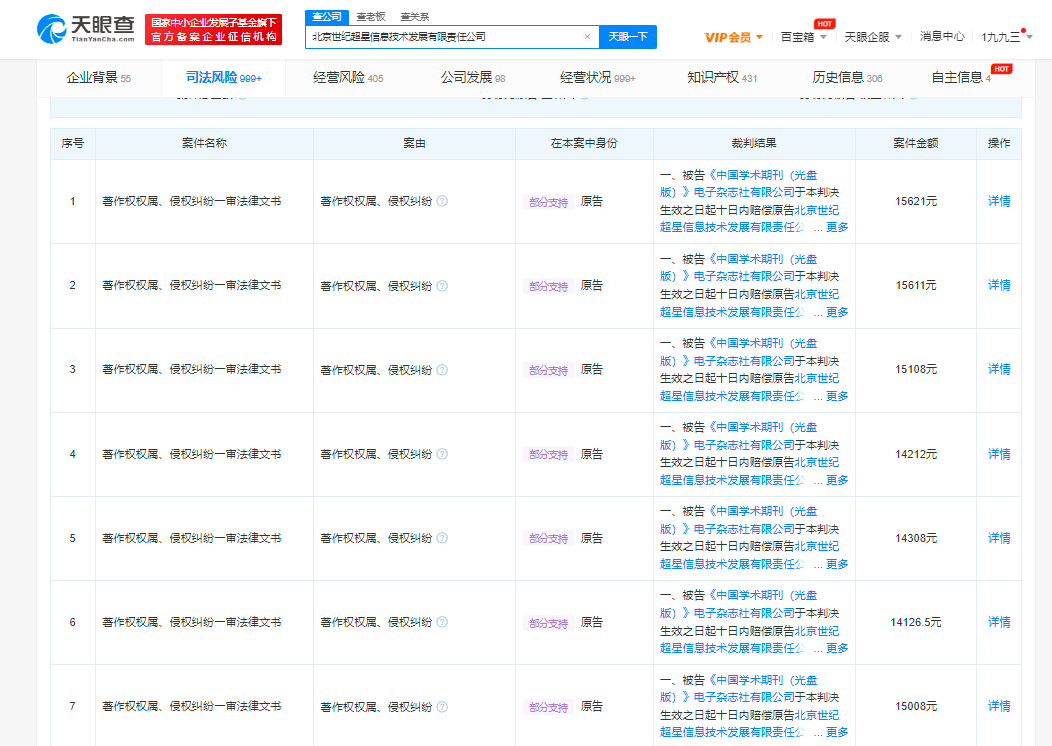Expand the 1九九三 user account menu

1006,37
